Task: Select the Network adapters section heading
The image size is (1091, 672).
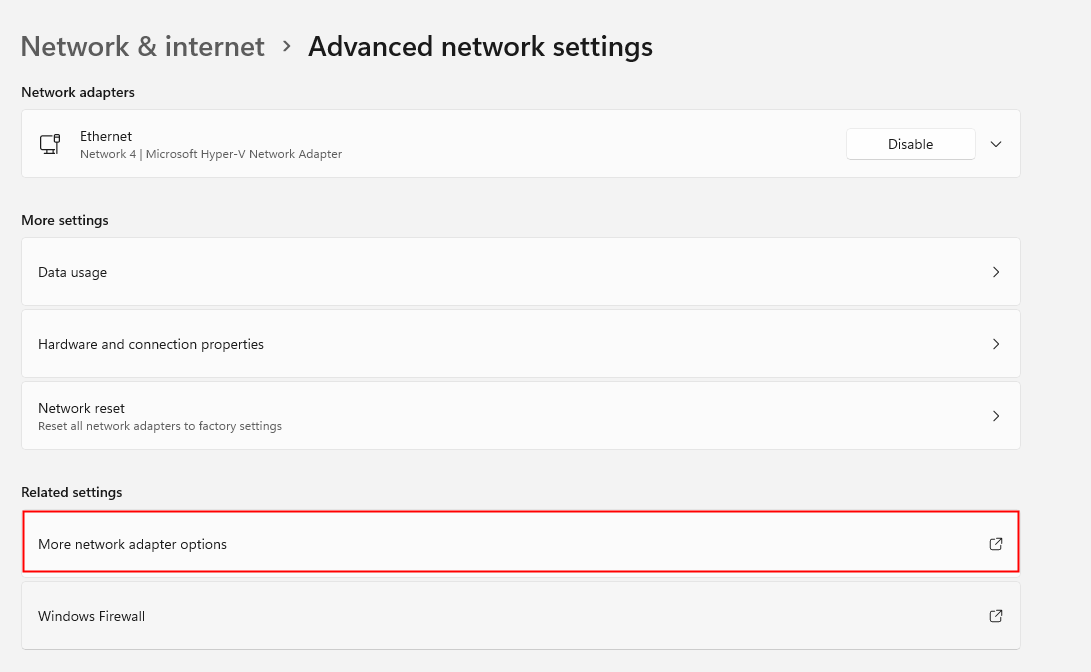Action: [x=78, y=92]
